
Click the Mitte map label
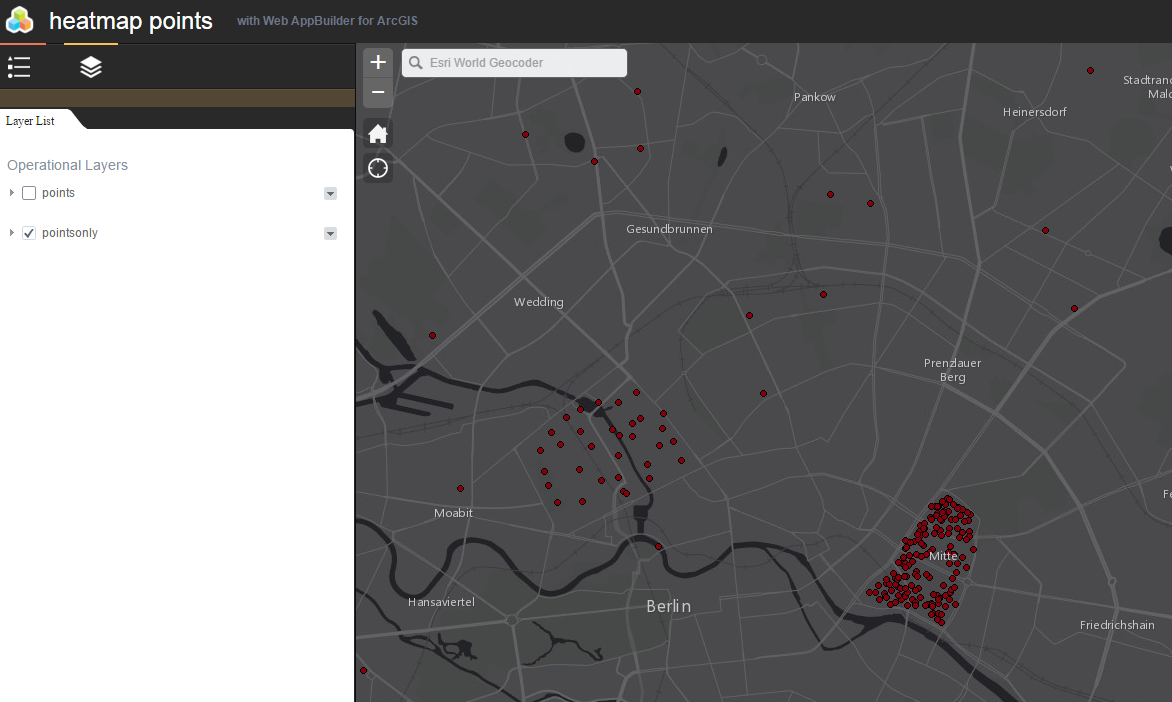(943, 556)
